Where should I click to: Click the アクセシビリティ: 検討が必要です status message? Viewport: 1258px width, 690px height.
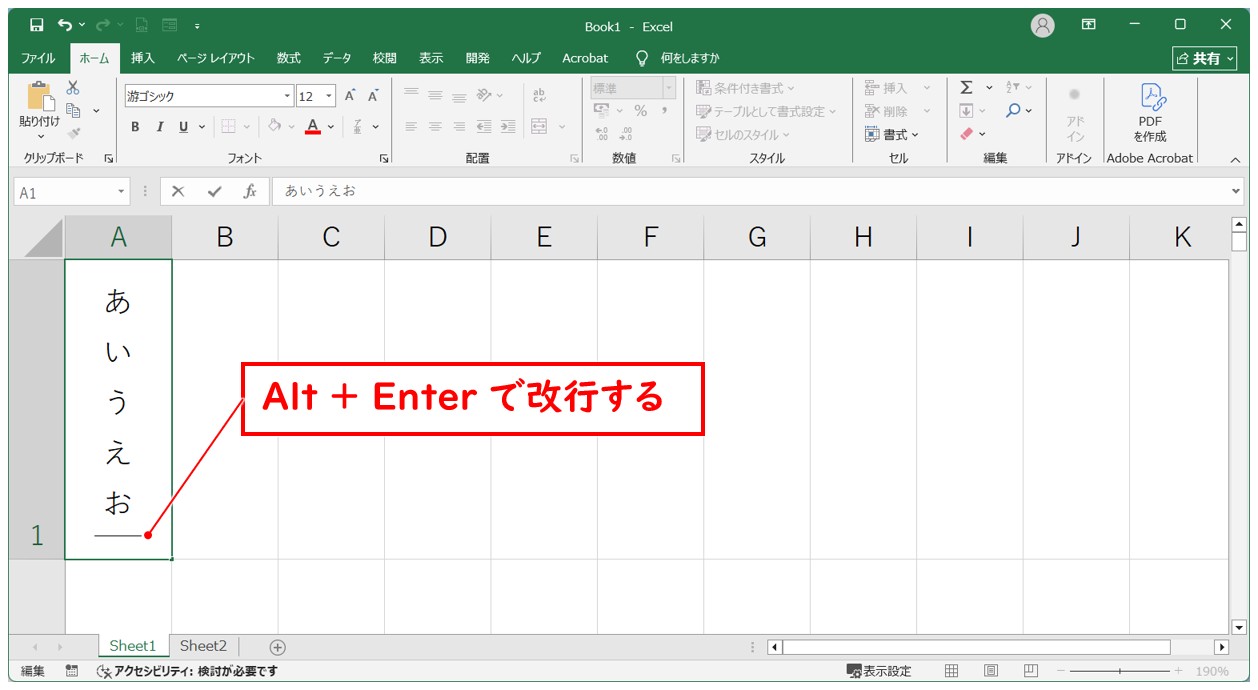186,671
